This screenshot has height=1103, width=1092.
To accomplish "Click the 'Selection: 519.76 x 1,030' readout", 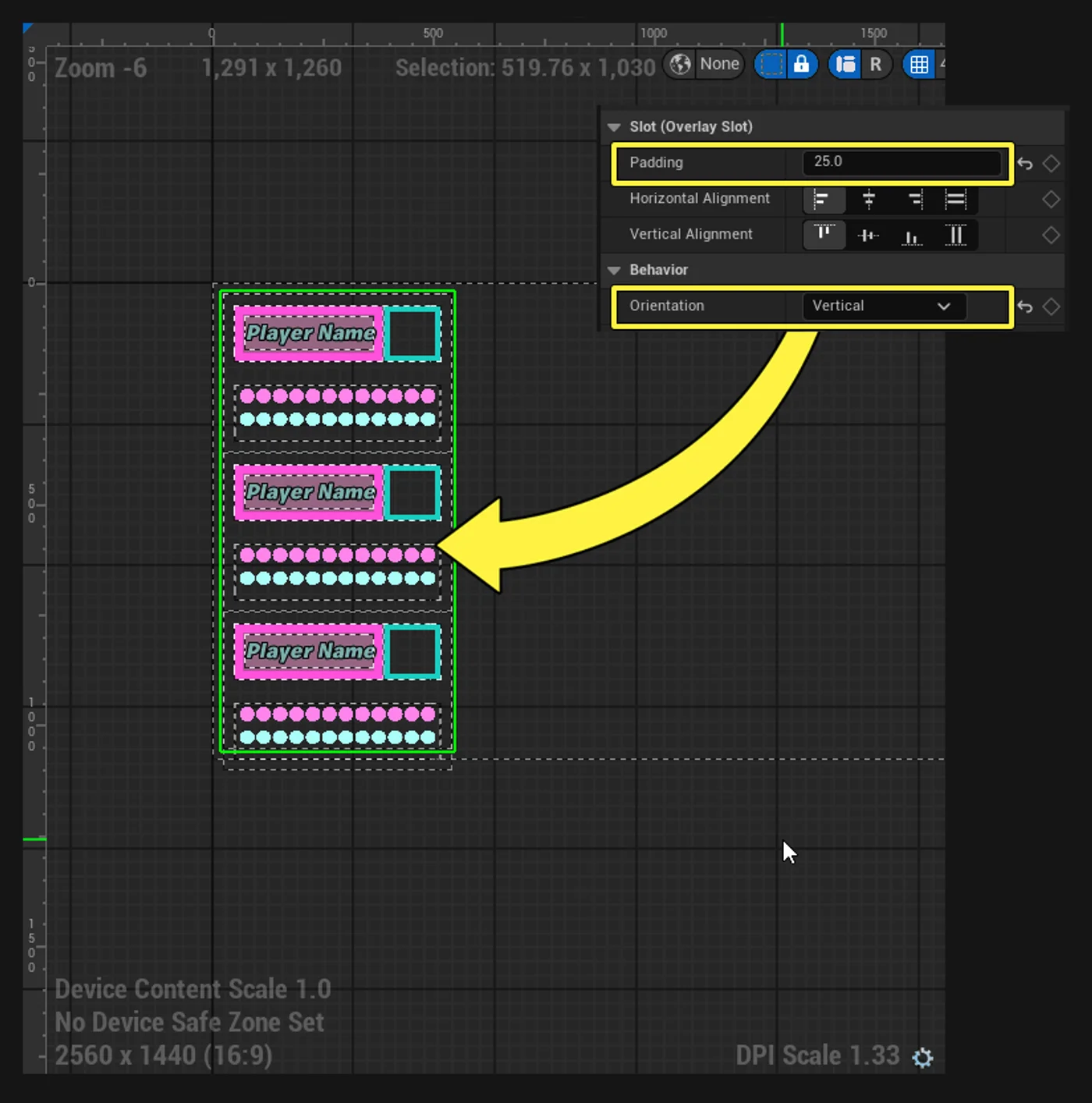I will point(525,69).
